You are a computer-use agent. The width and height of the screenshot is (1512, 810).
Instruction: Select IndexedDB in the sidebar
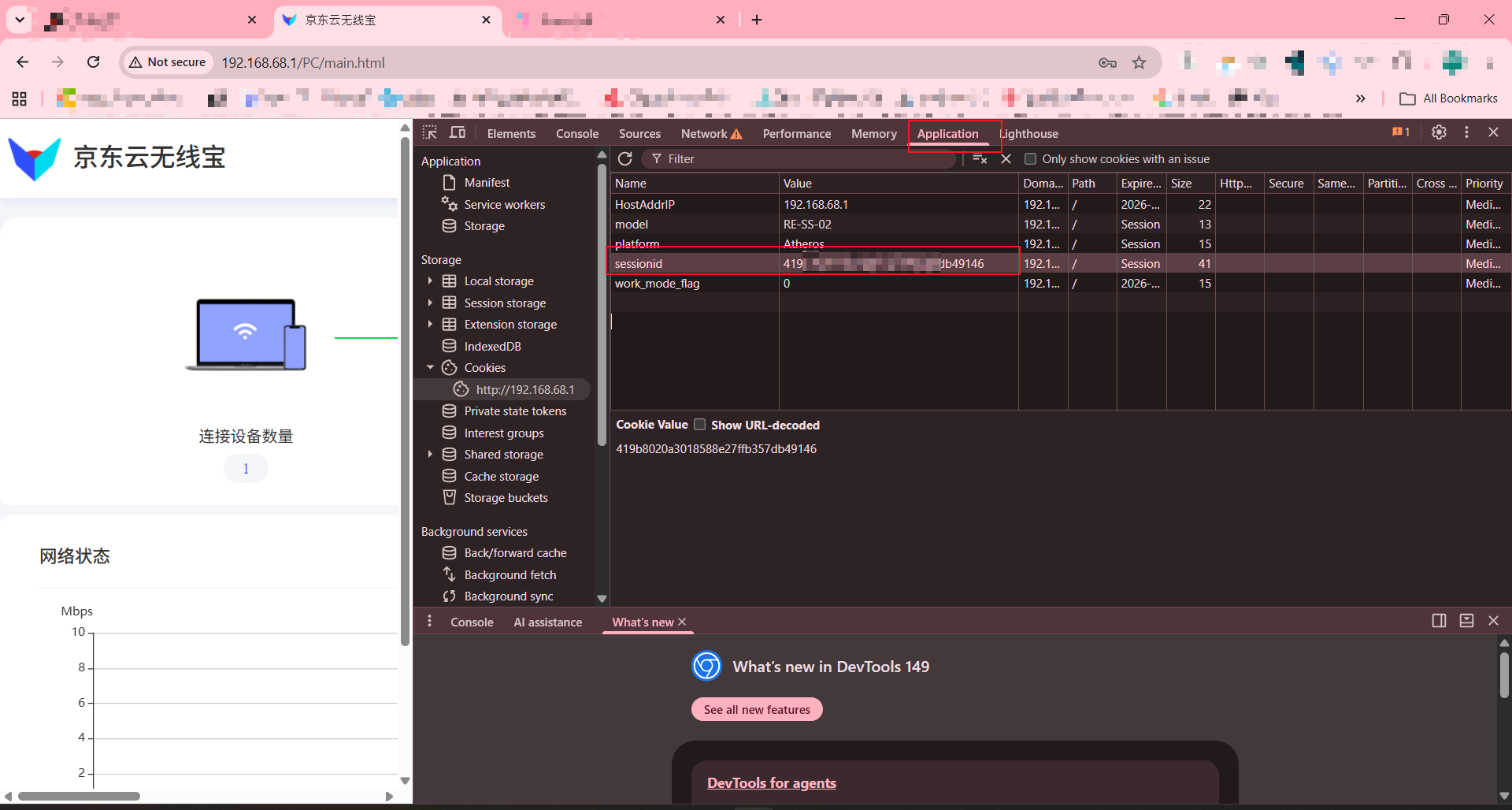point(492,346)
